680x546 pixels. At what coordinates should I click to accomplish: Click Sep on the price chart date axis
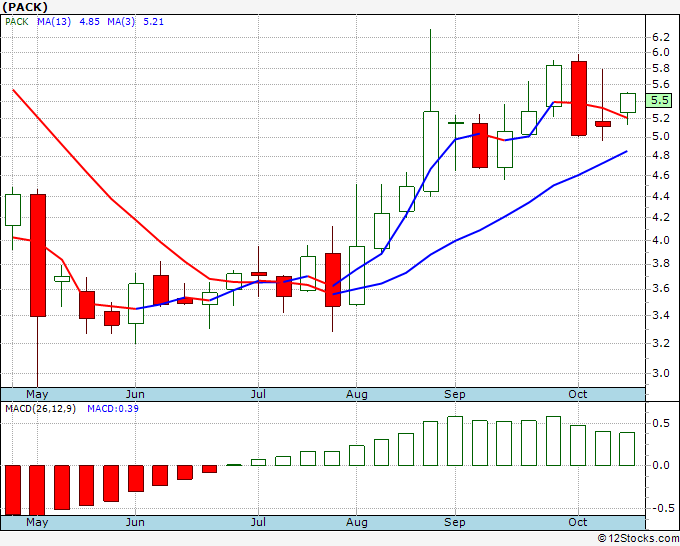(454, 395)
